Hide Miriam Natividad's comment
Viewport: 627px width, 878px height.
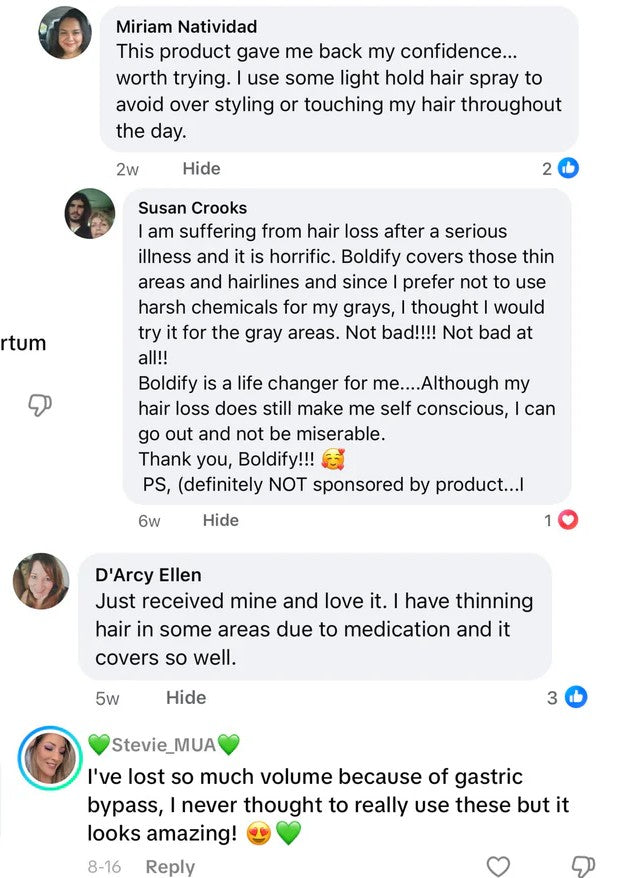(x=201, y=168)
